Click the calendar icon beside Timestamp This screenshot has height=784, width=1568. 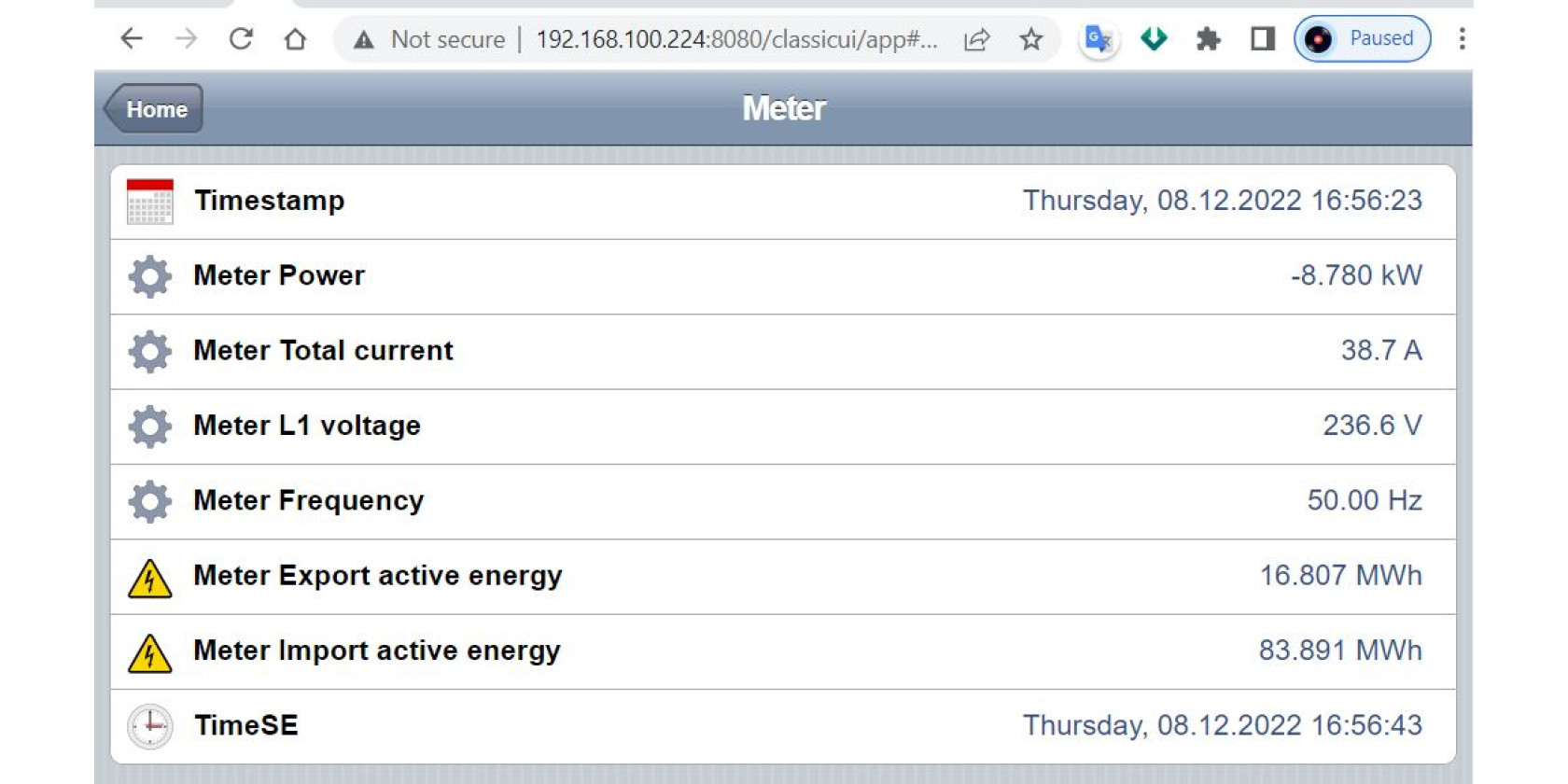(149, 202)
